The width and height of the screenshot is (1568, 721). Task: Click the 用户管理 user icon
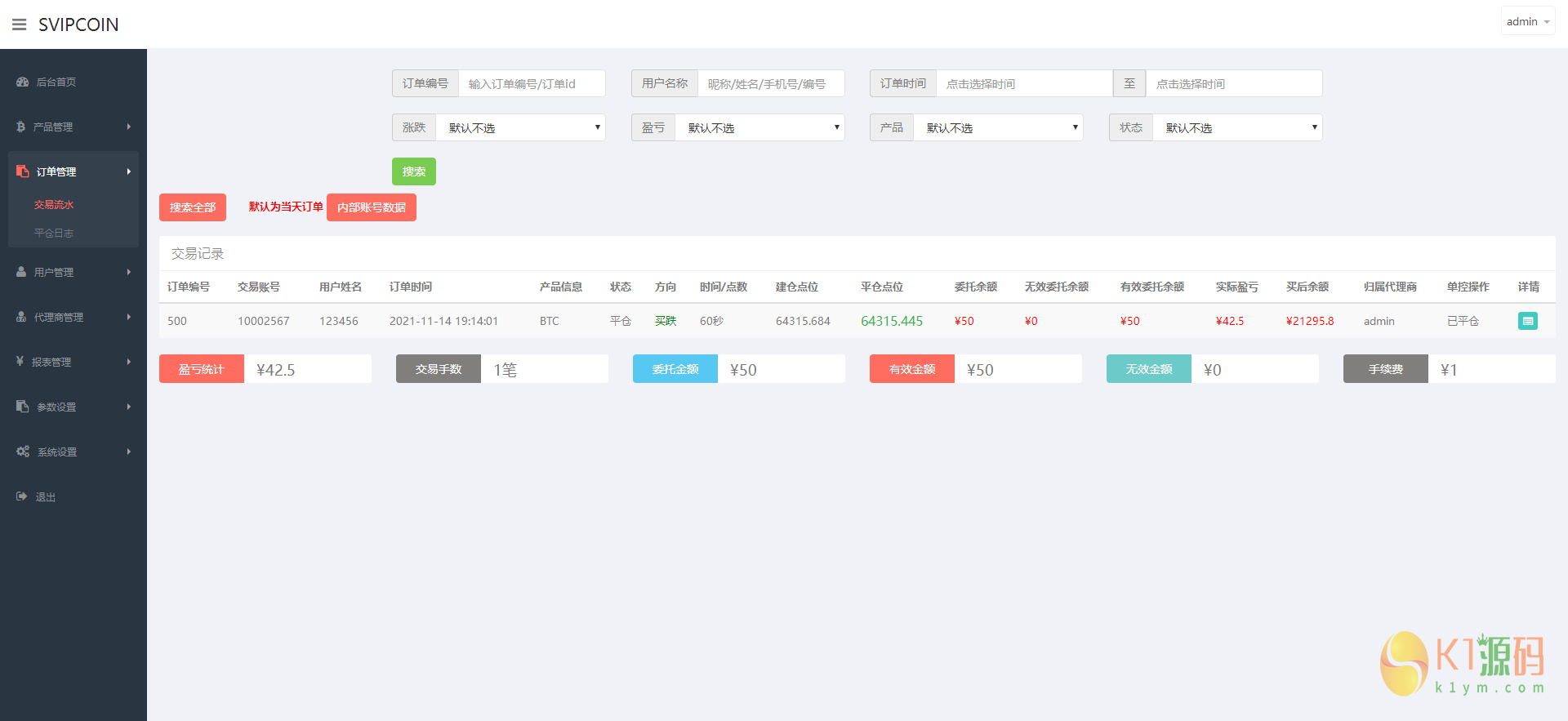21,272
